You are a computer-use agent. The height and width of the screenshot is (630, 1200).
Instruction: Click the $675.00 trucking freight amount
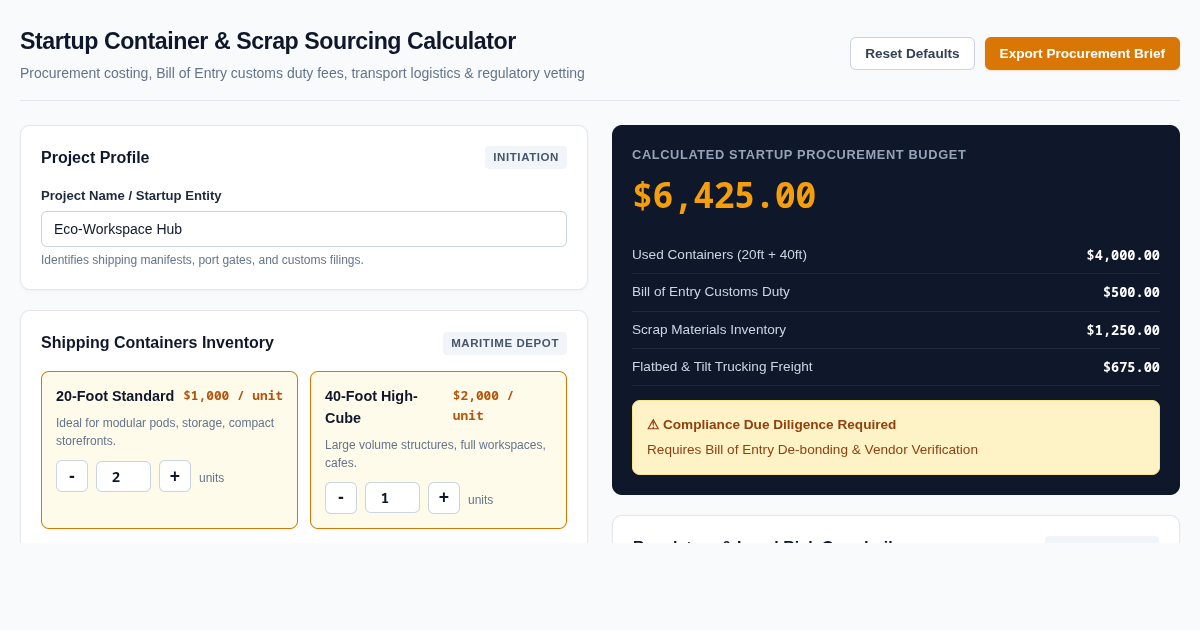1131,367
